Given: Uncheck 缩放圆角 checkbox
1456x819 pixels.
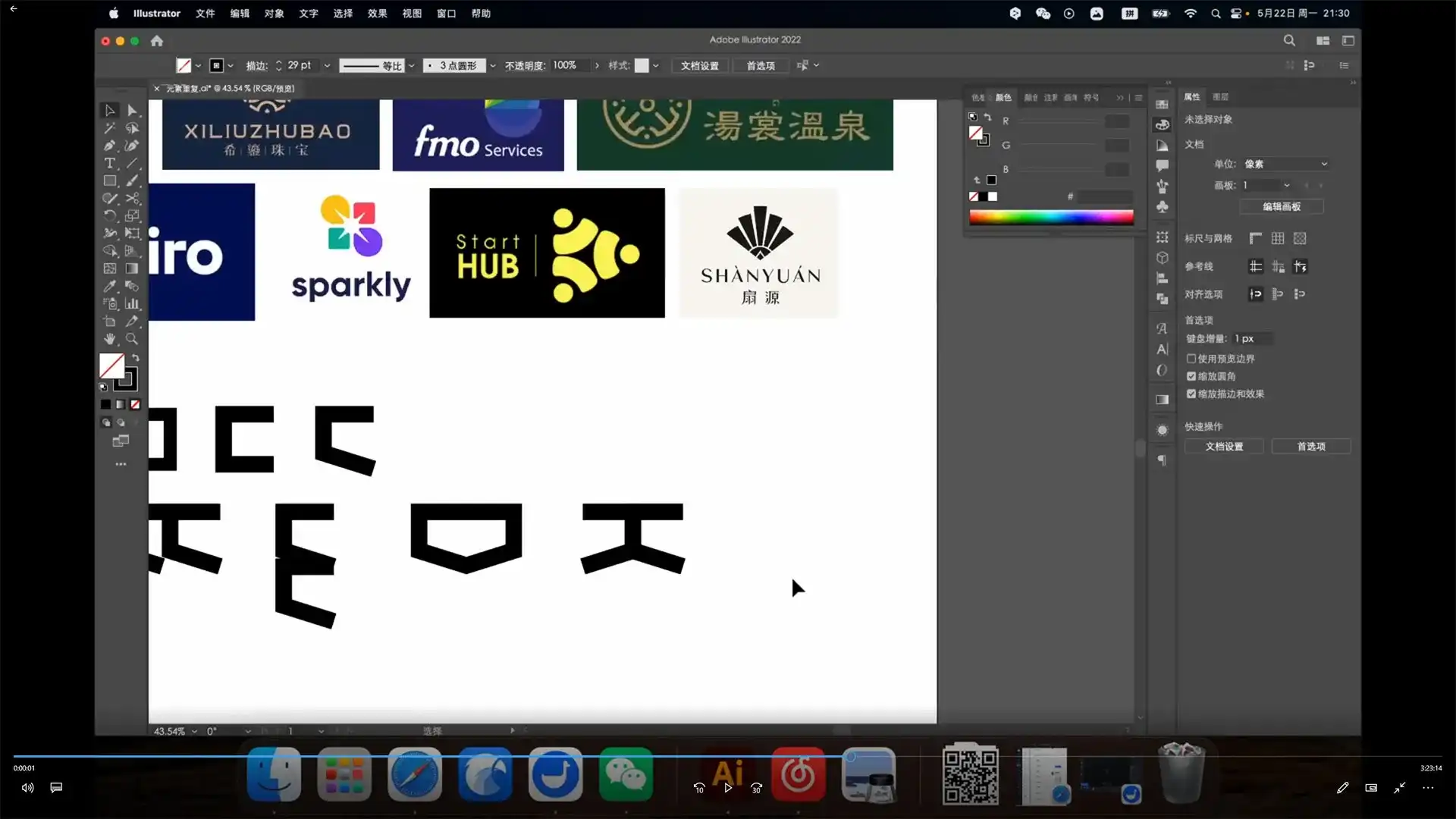Looking at the screenshot, I should click(1191, 376).
